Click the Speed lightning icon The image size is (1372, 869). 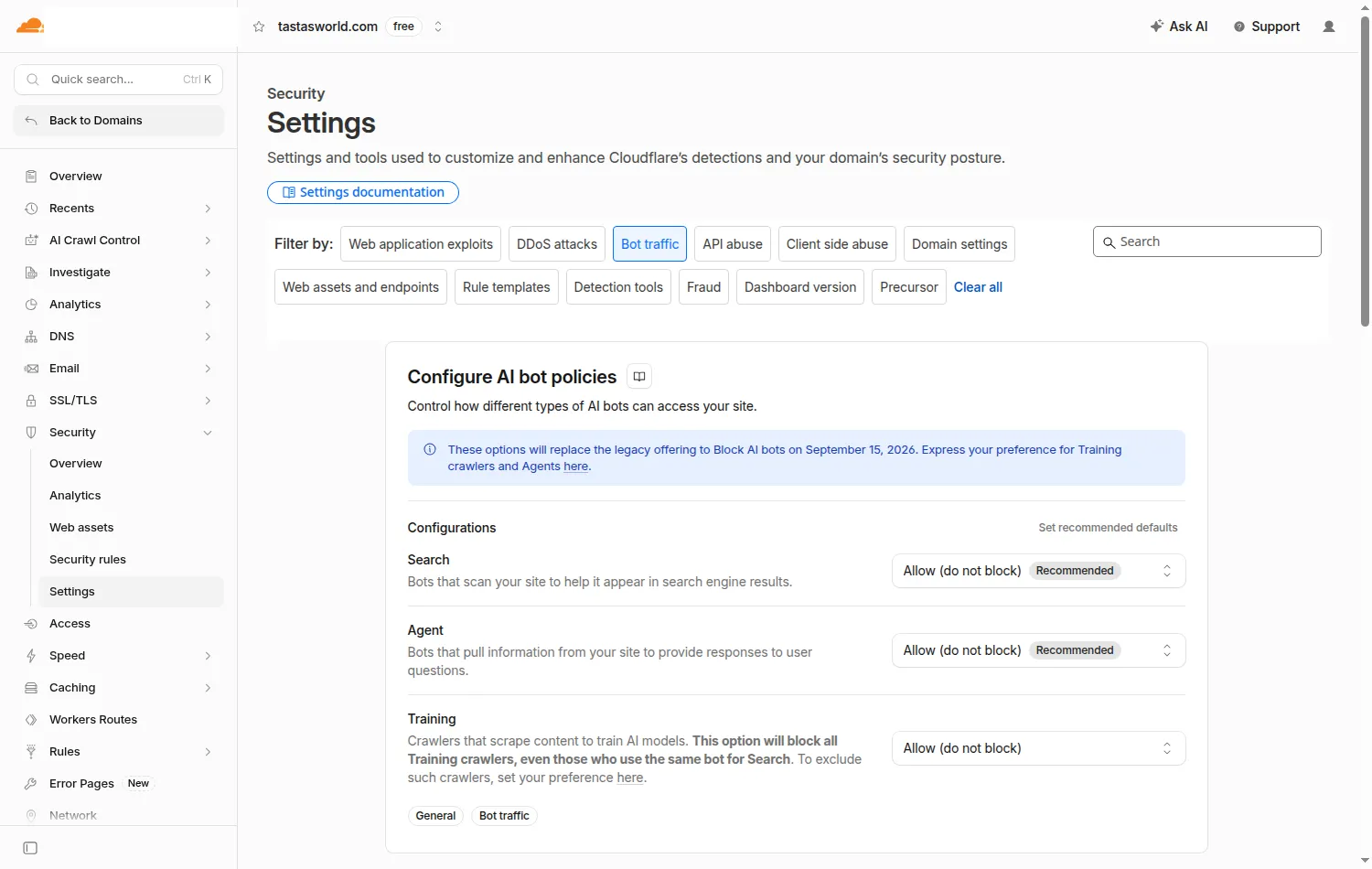pos(31,656)
